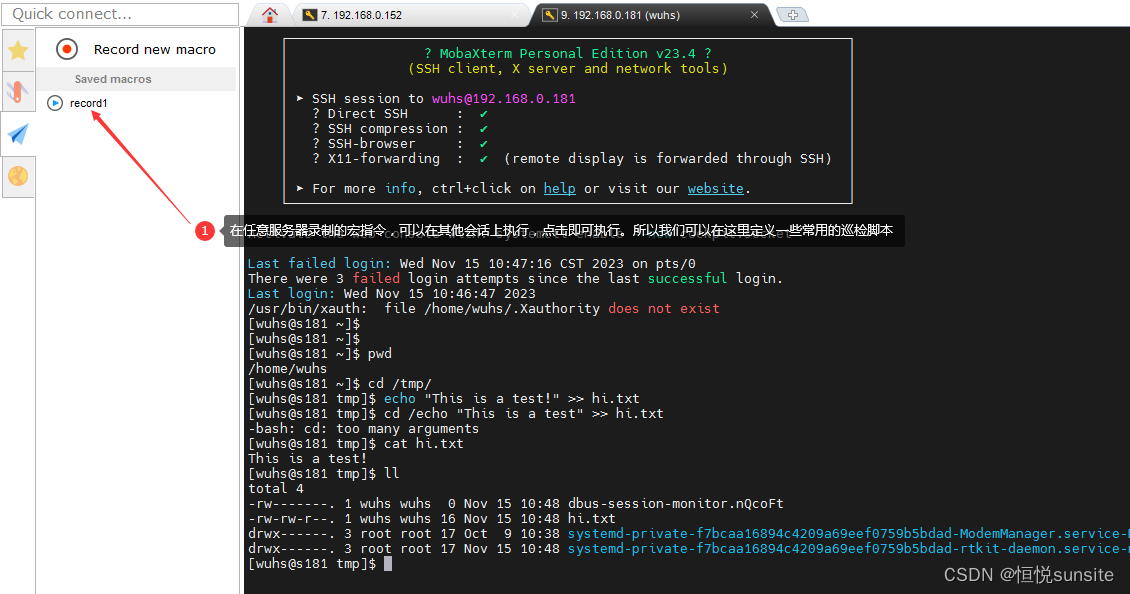Select the Macros paper plane sidebar tab

18,134
